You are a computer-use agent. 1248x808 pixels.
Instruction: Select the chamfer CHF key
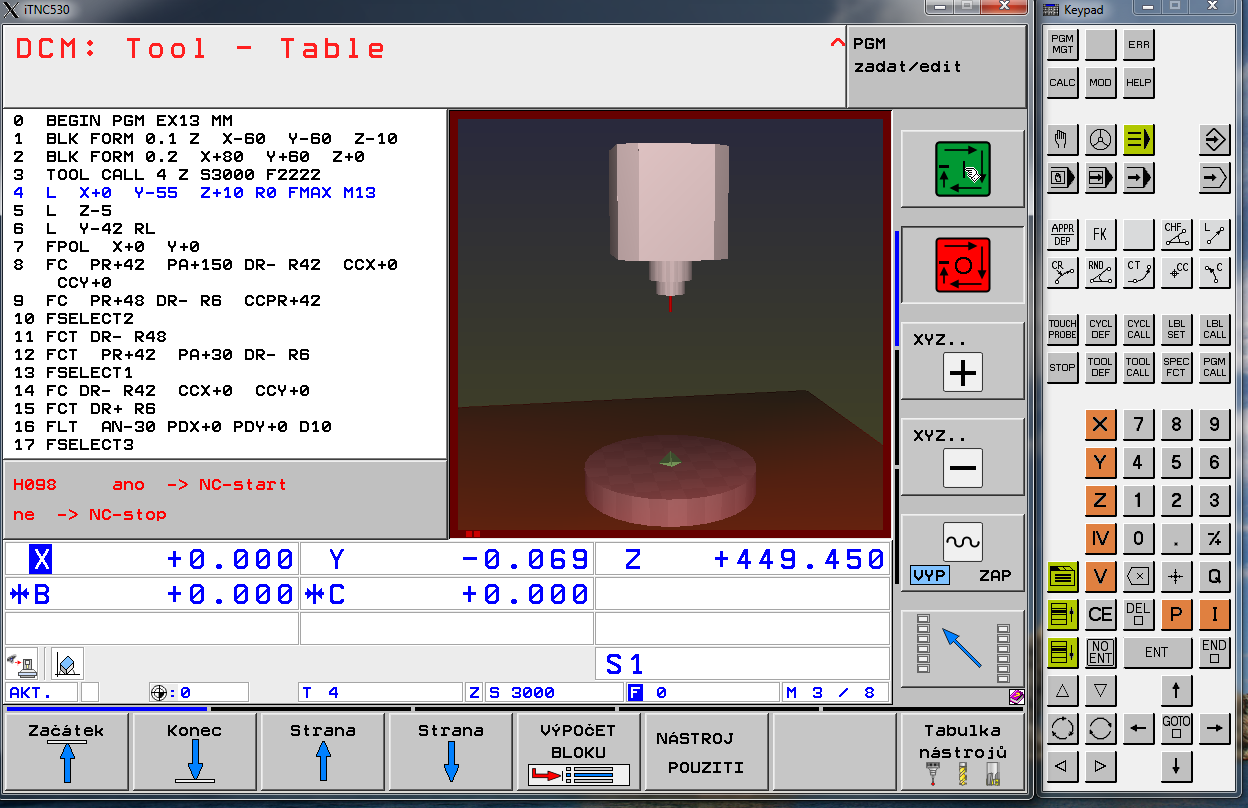tap(1176, 235)
